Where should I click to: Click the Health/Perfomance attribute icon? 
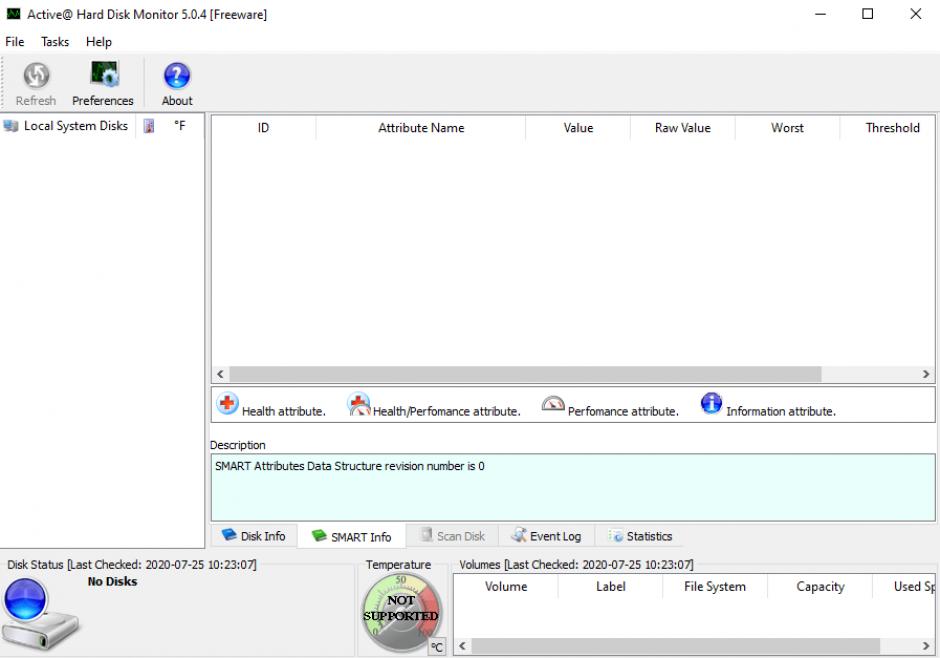click(x=358, y=405)
